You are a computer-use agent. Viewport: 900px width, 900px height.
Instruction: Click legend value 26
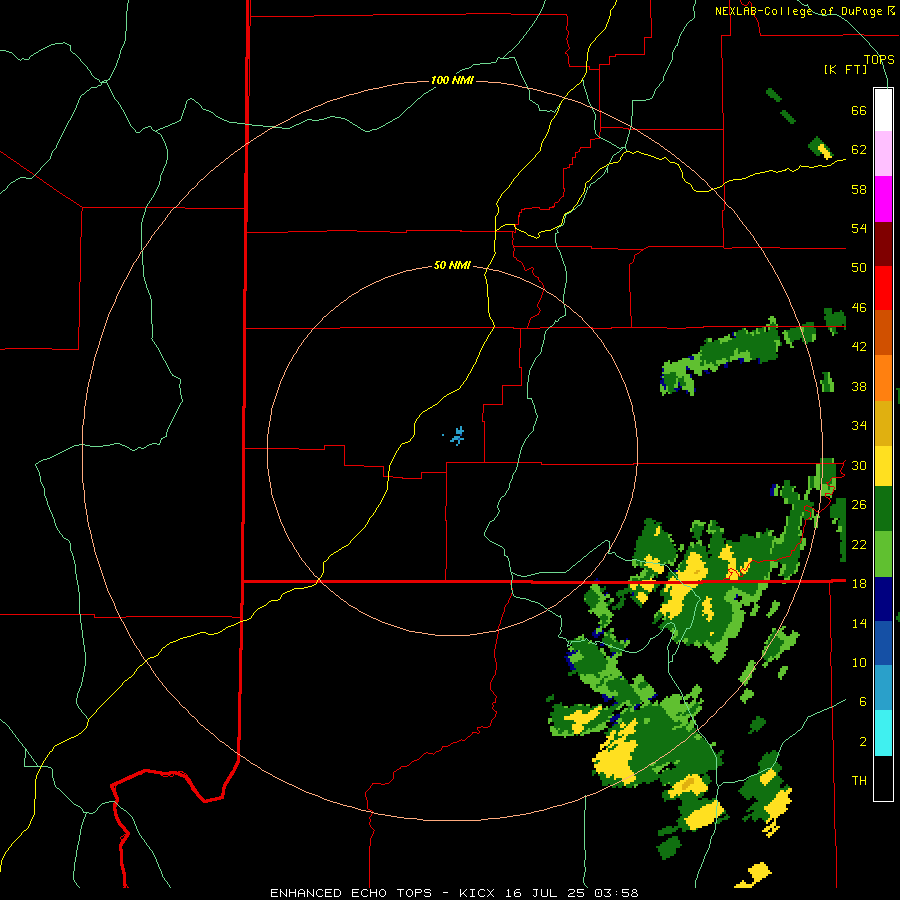click(859, 505)
